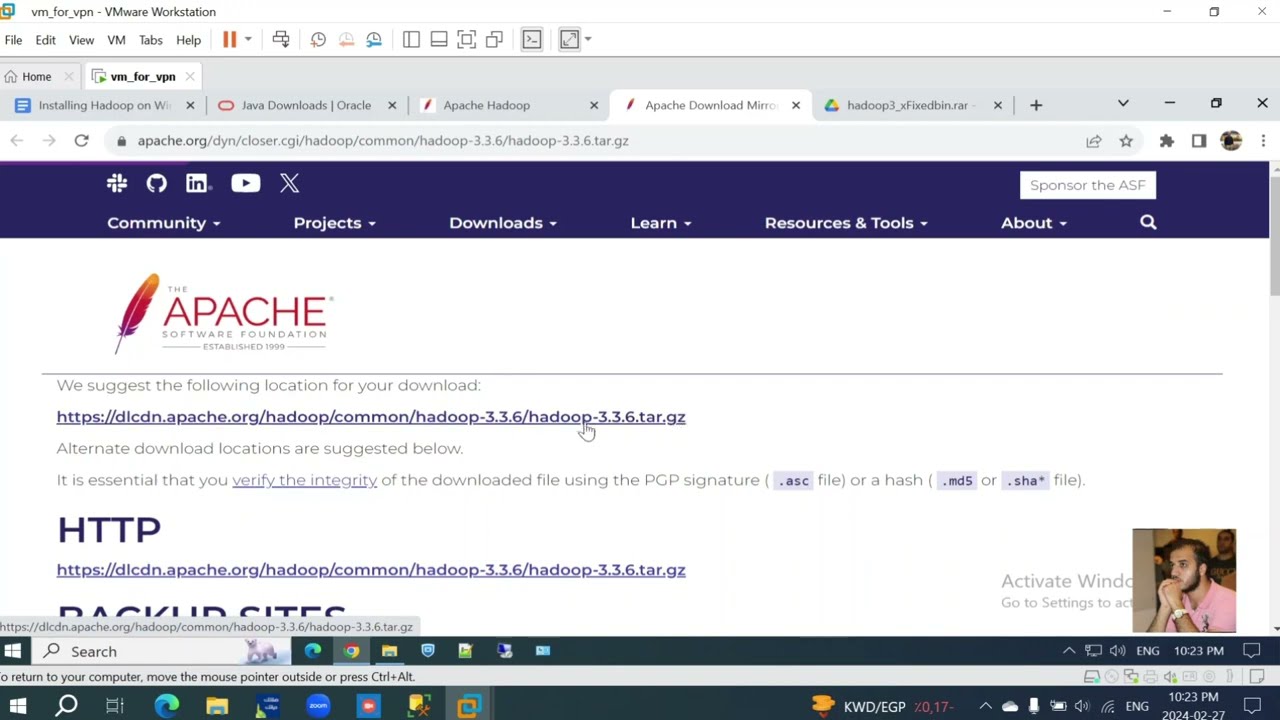1280x720 pixels.
Task: Click the Chrome address bar URL
Action: (383, 141)
